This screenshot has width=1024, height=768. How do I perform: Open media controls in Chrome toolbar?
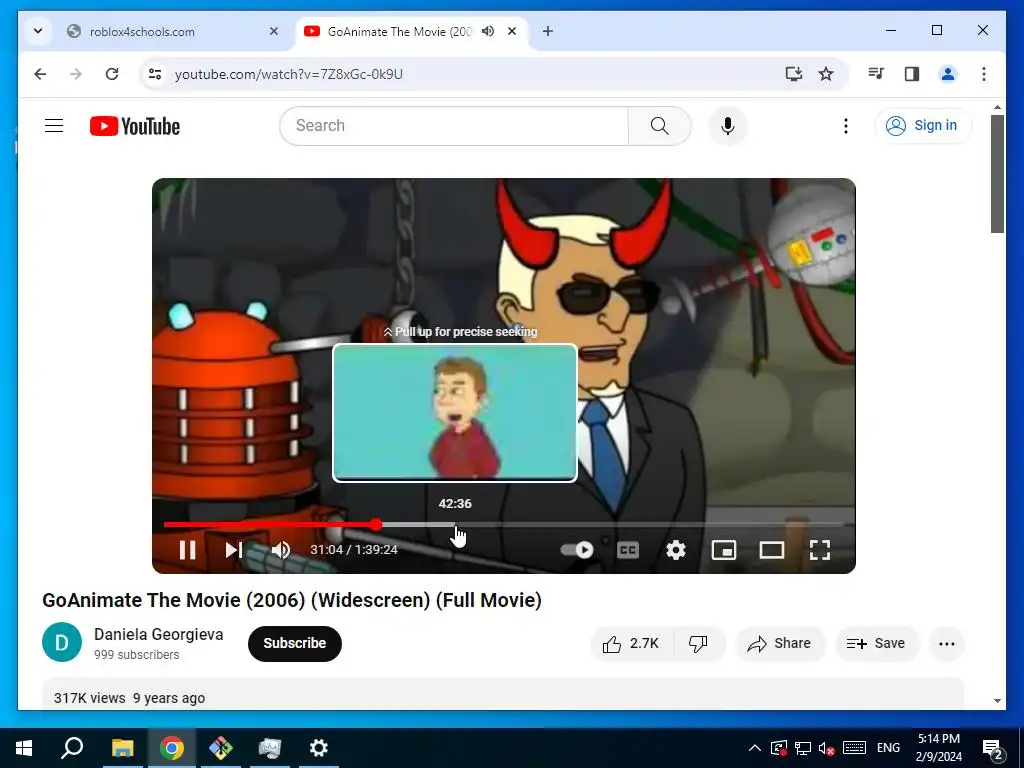pyautogui.click(x=876, y=74)
